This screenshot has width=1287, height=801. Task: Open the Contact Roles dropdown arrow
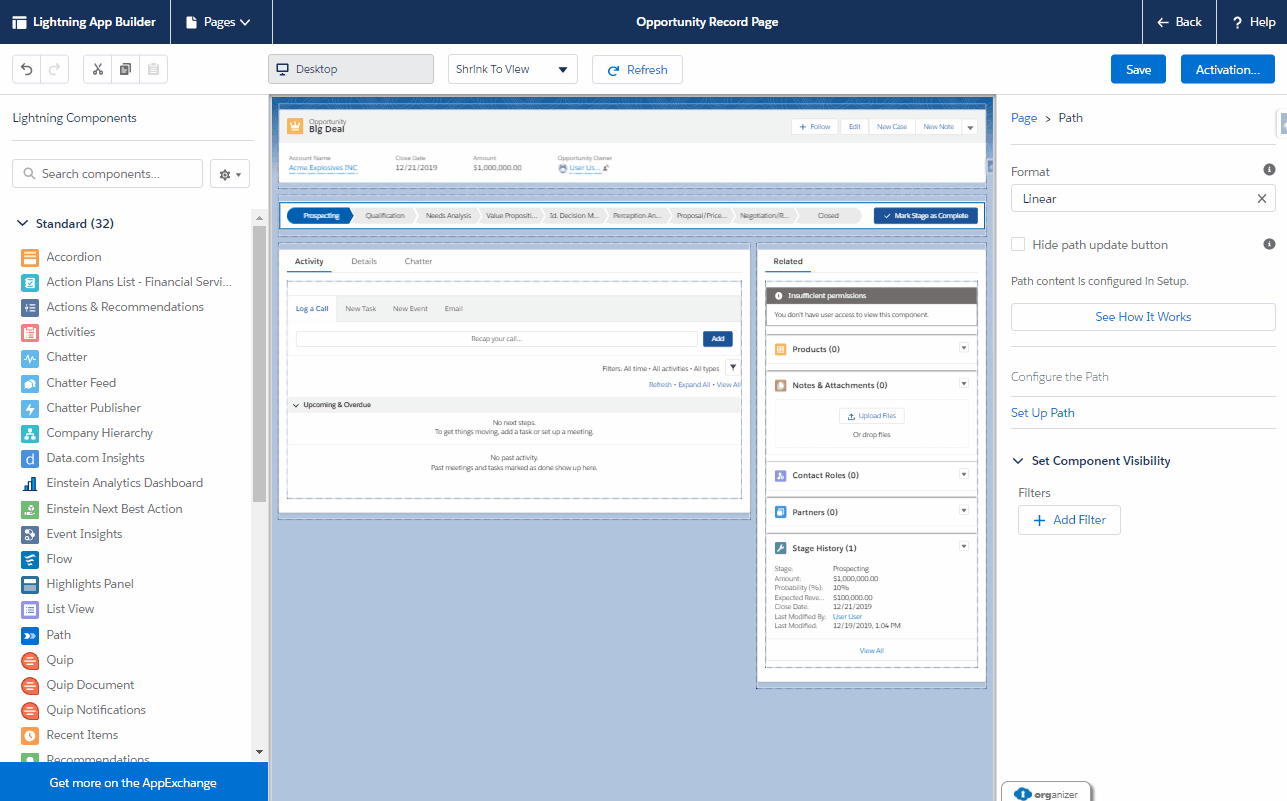click(x=964, y=474)
